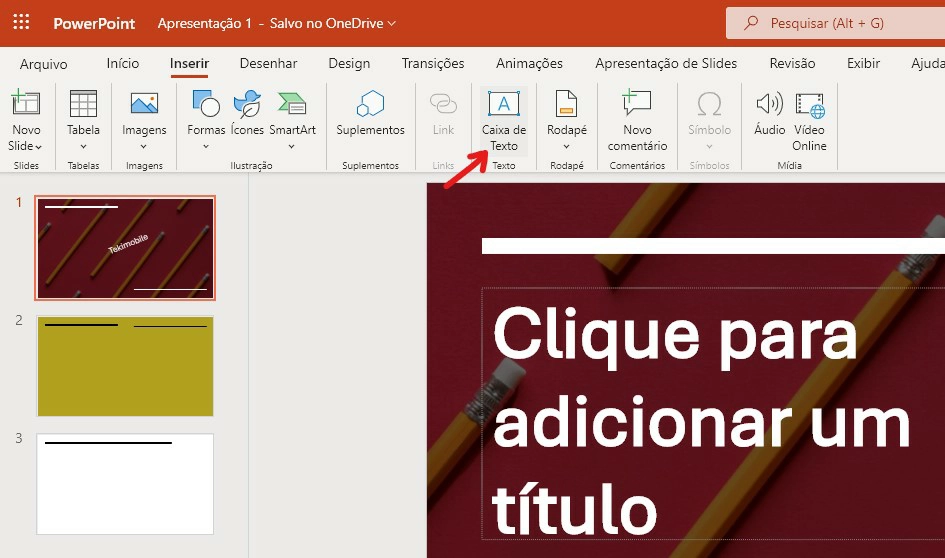This screenshot has width=945, height=558.
Task: Open the Novo Slide dropdown arrow
Action: (x=38, y=147)
